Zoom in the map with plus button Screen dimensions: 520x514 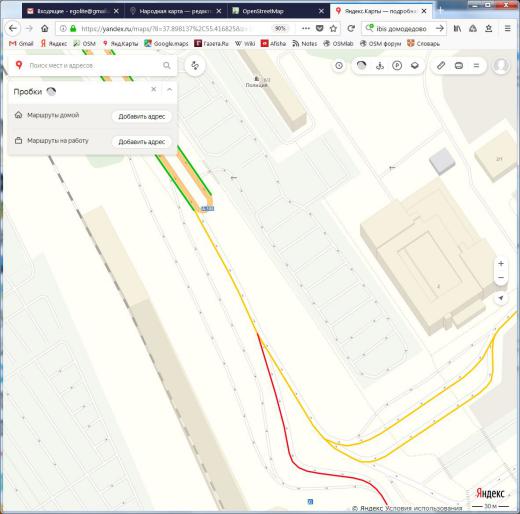point(501,264)
